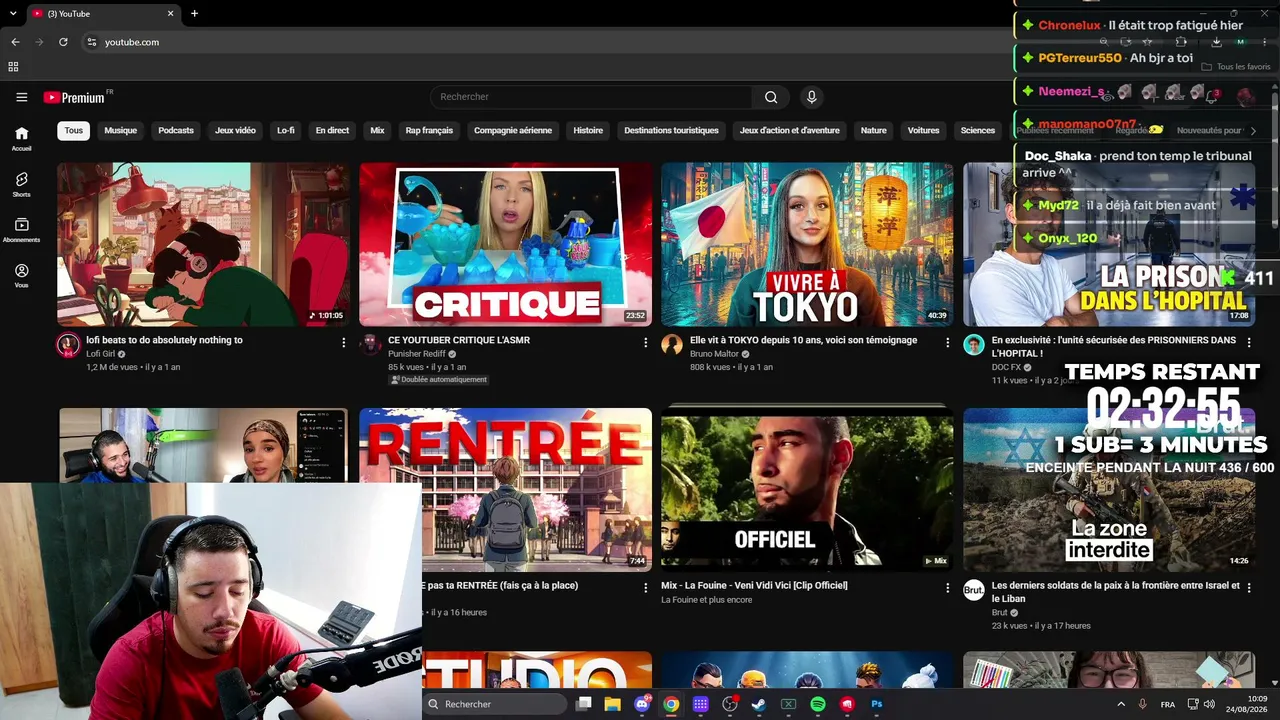Open Abonnements in the YouTube sidebar

click(21, 230)
